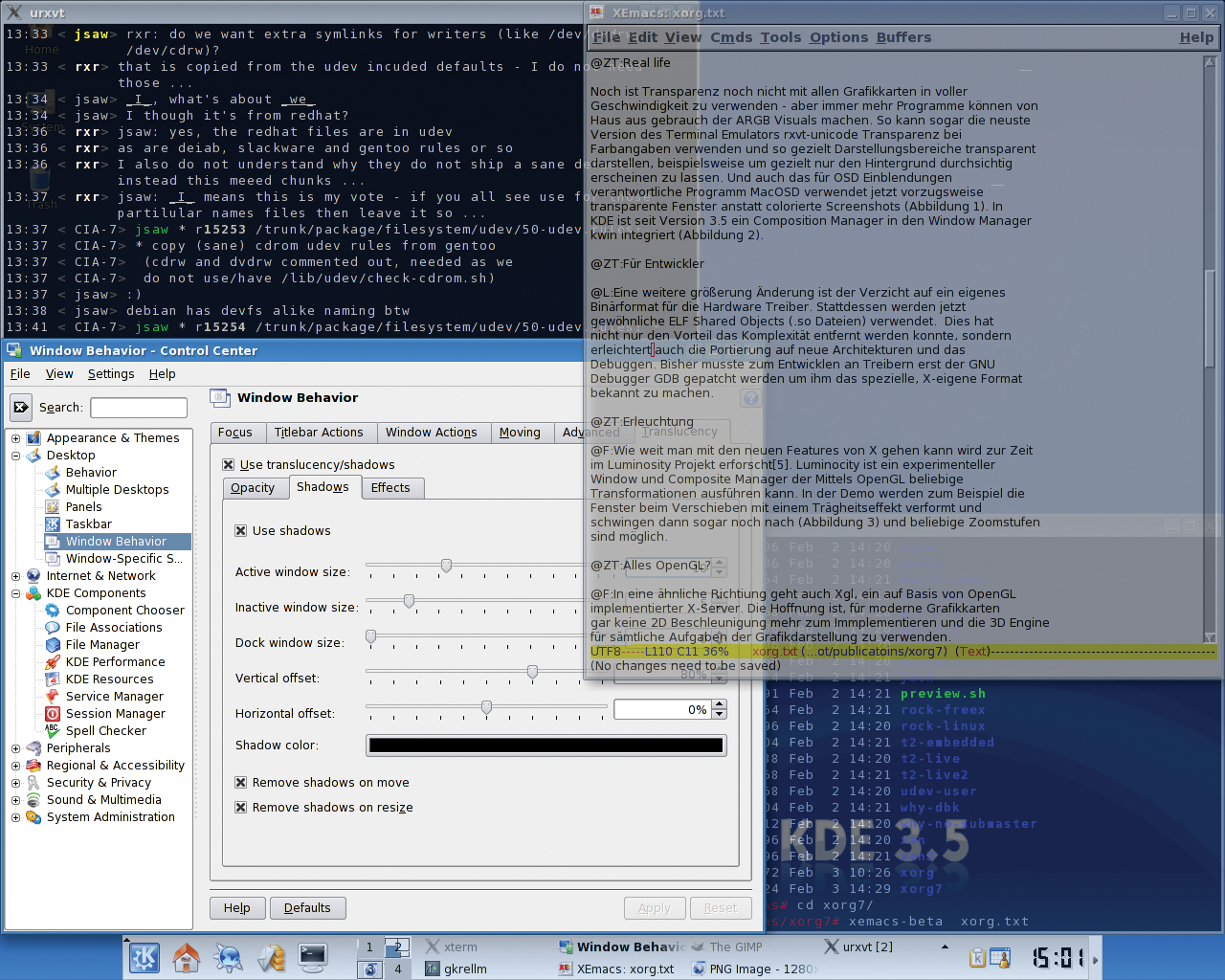Click the Sound & Multimedia icon
The width and height of the screenshot is (1225, 980).
(34, 799)
